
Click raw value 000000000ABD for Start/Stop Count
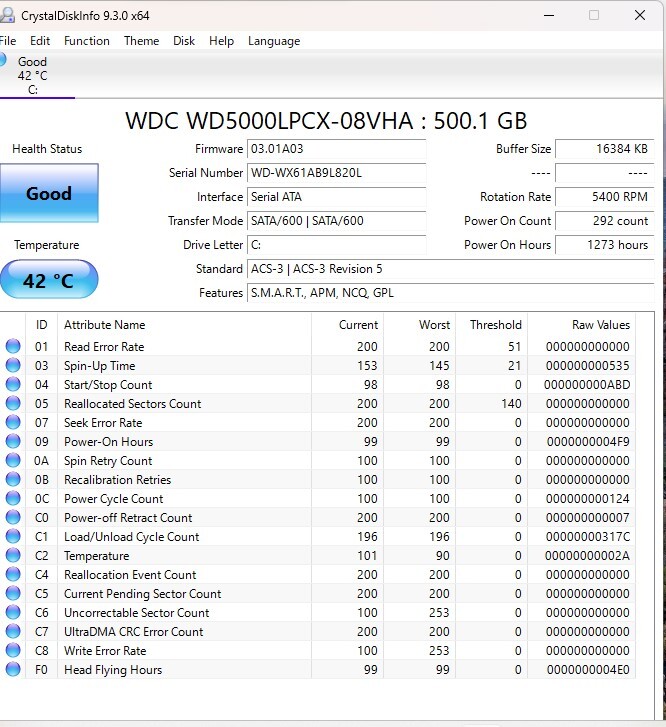click(587, 384)
